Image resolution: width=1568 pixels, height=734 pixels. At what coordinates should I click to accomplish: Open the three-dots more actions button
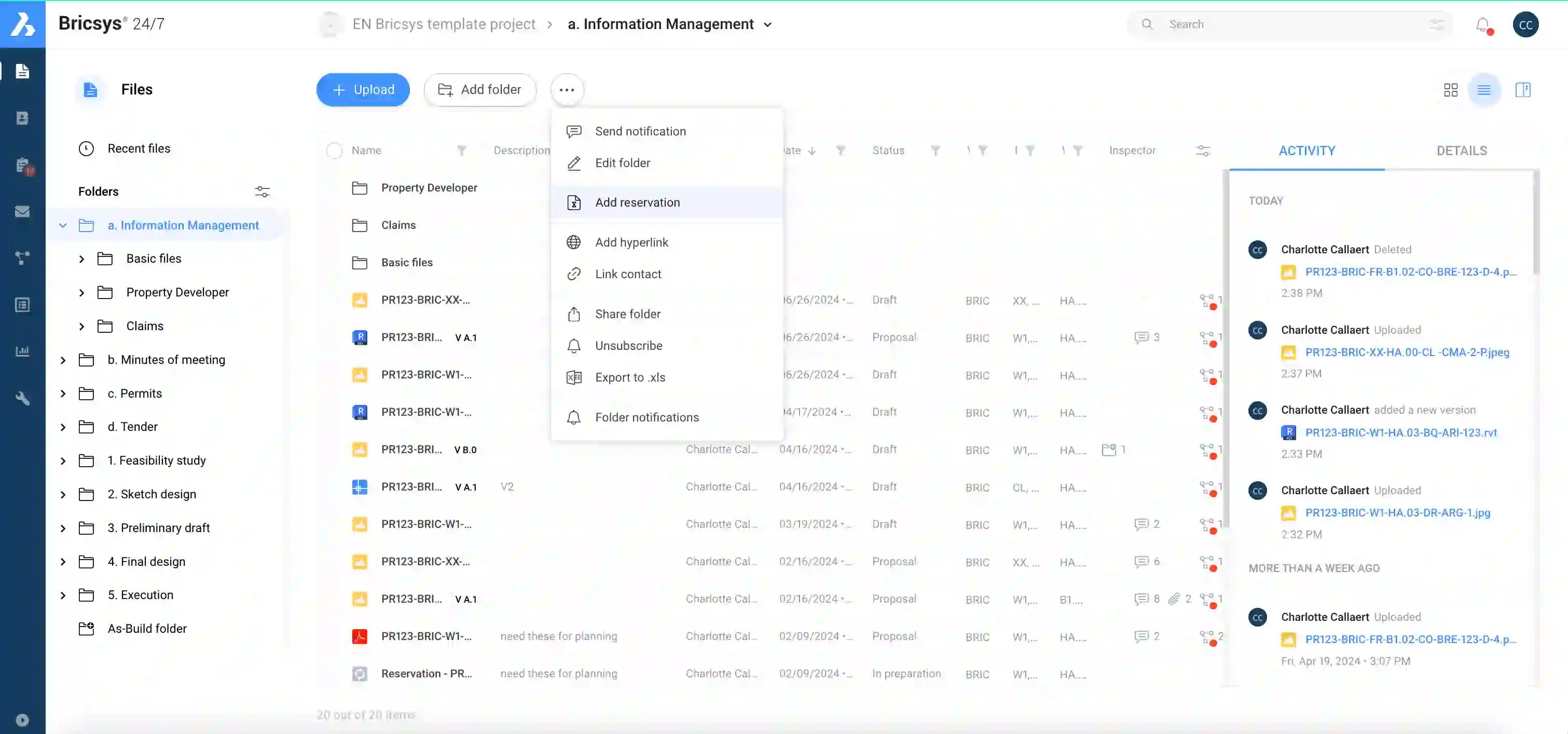567,89
